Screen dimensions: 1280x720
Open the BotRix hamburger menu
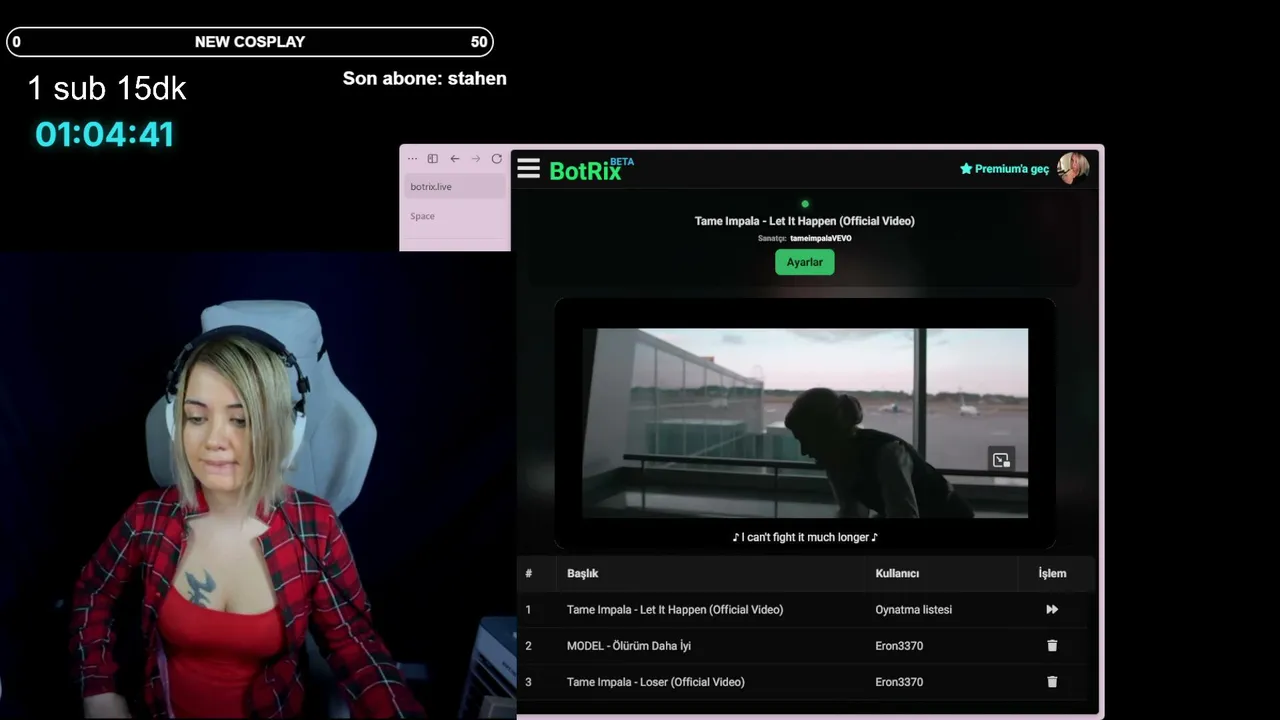(528, 168)
